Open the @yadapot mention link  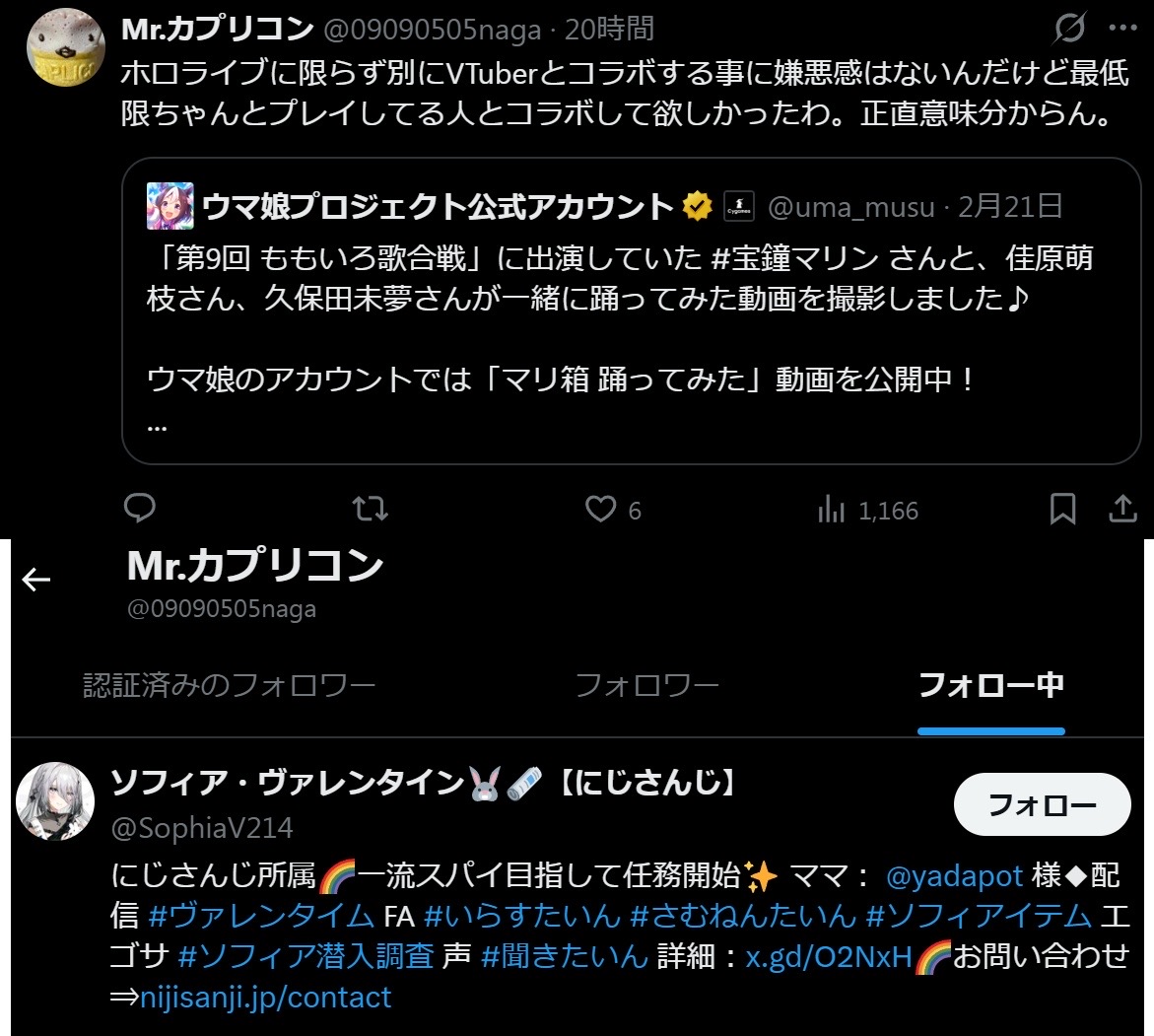(954, 876)
